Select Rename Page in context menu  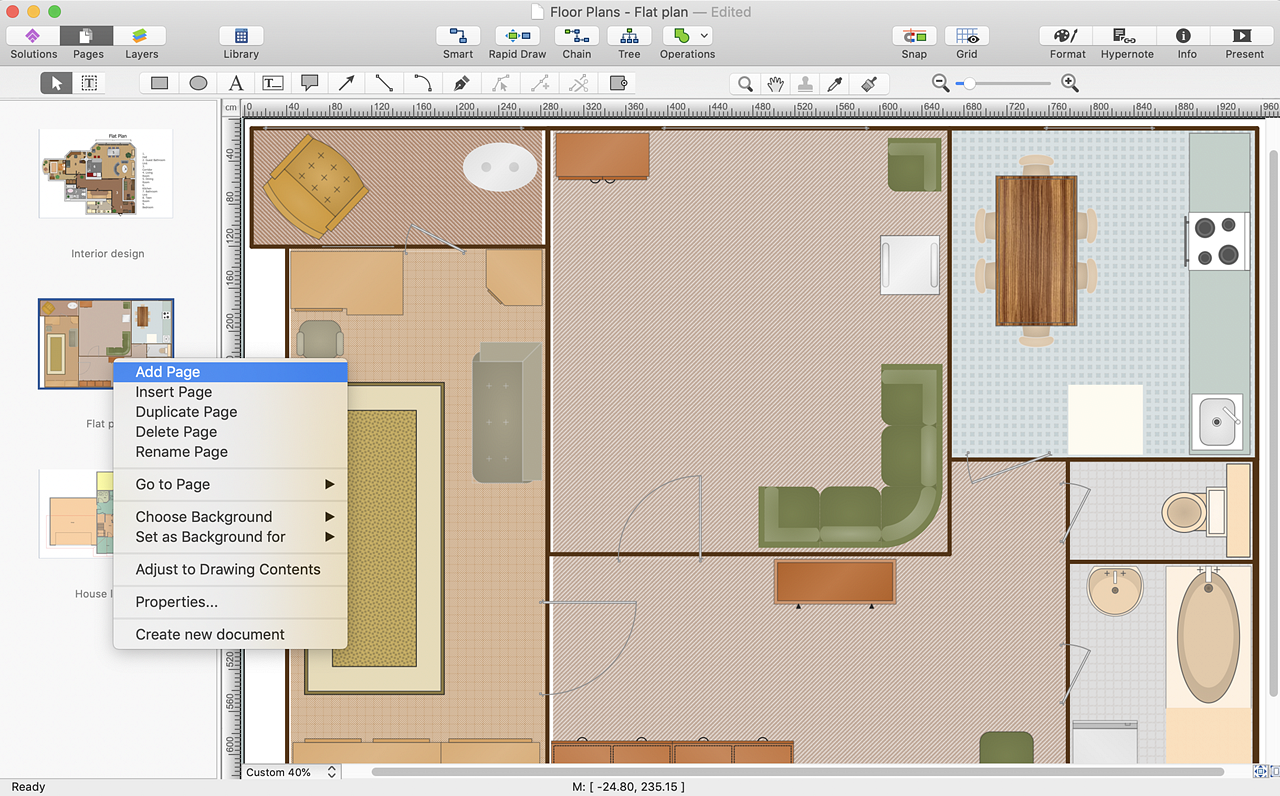click(x=181, y=452)
